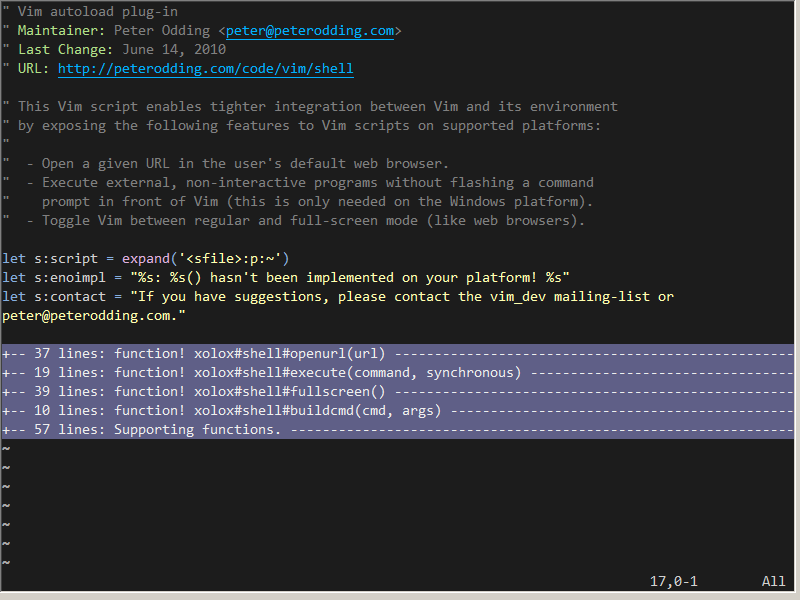Open the peterodding.com/code/vim/shell URL
Viewport: 800px width, 600px height.
coord(206,68)
